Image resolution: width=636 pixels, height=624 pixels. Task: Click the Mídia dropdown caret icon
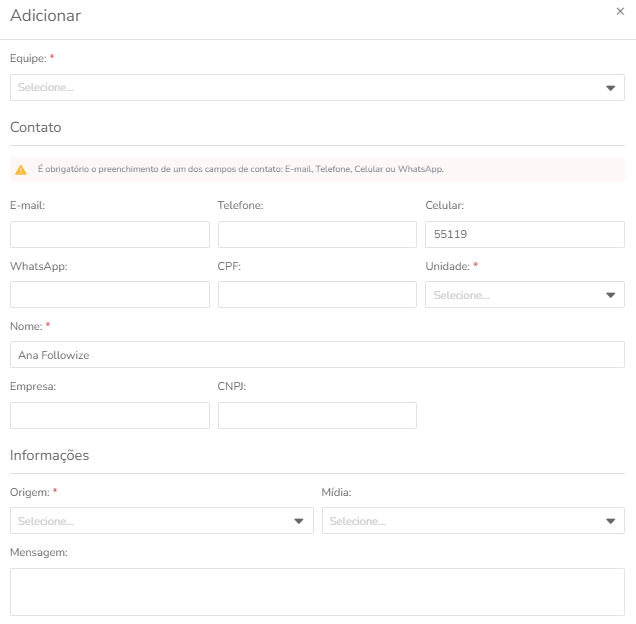(610, 521)
